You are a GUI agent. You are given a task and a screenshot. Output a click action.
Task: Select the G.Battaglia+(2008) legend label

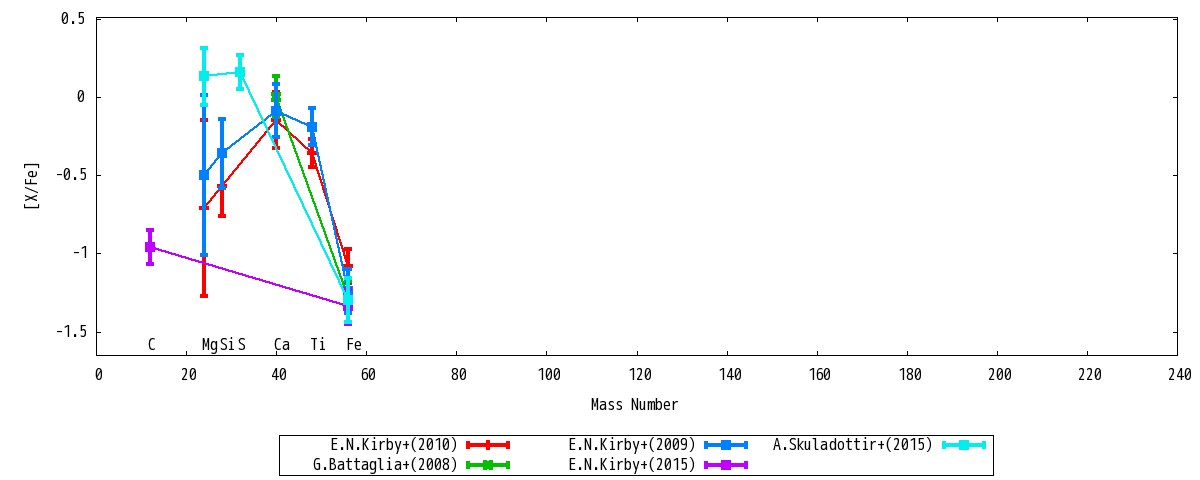386,465
